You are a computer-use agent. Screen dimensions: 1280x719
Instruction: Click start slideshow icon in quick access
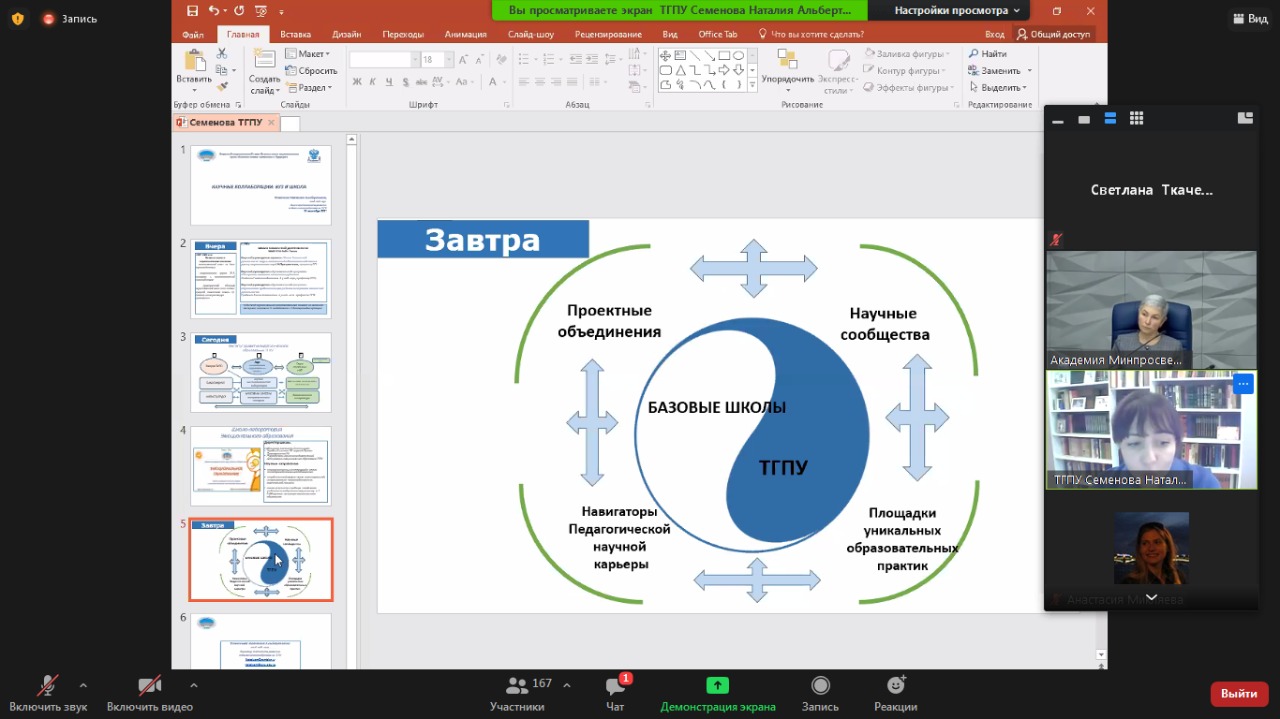262,10
